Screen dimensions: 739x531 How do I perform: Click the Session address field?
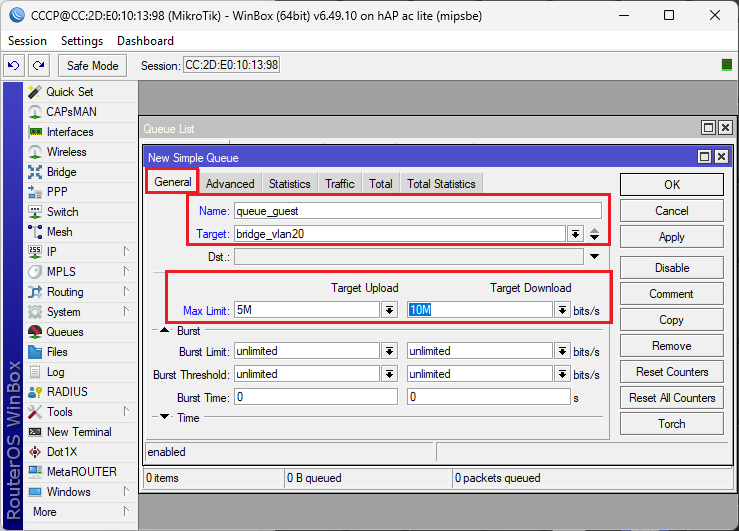click(x=231, y=65)
